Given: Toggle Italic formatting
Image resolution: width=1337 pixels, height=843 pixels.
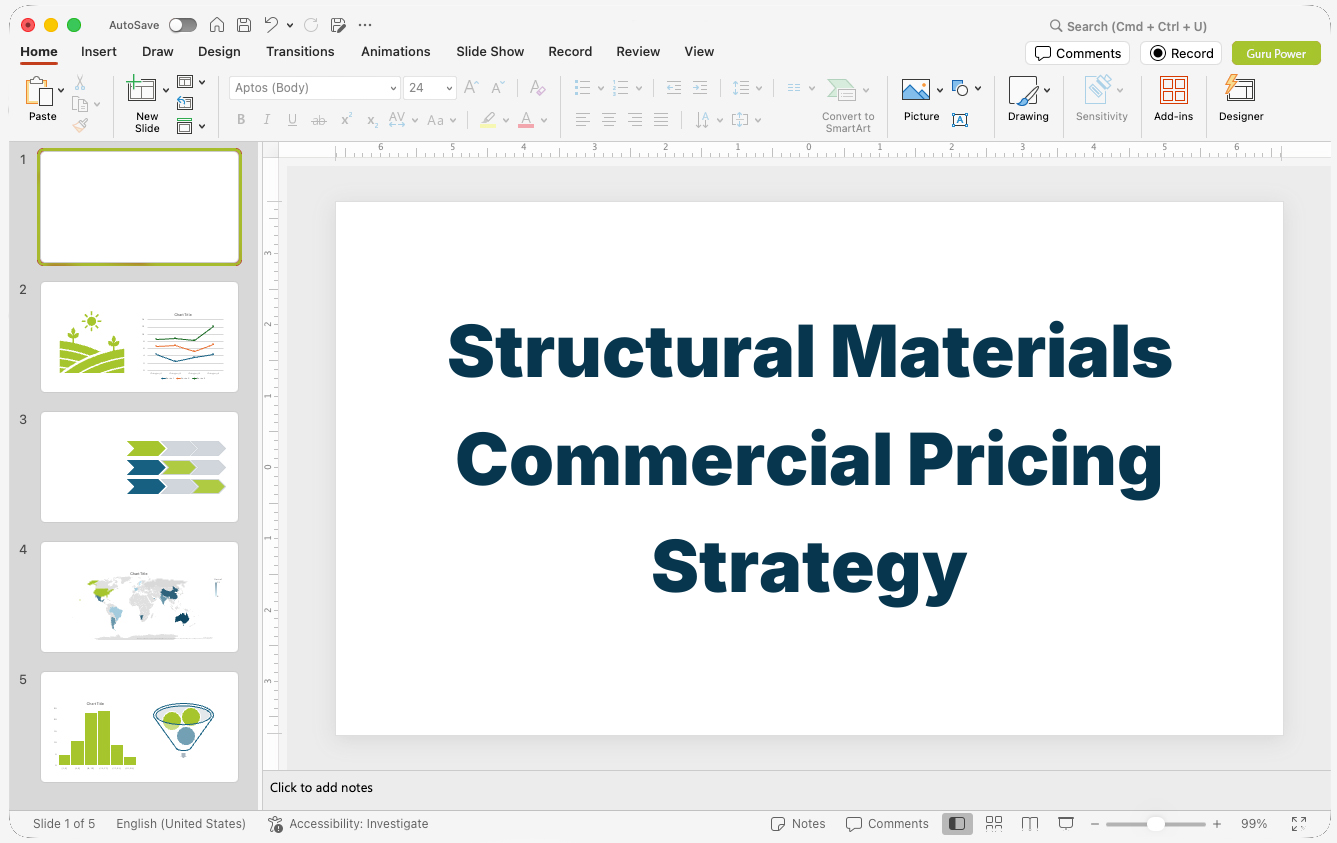Looking at the screenshot, I should click(x=267, y=120).
